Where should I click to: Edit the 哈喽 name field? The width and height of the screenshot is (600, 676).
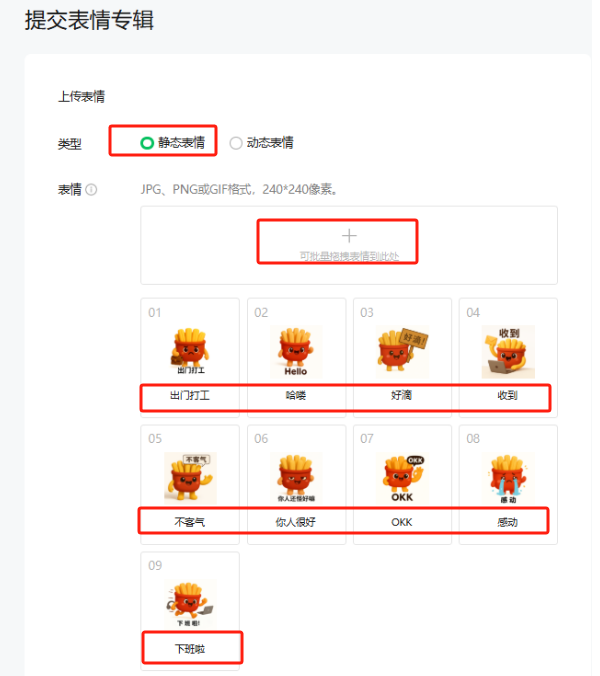tap(296, 395)
